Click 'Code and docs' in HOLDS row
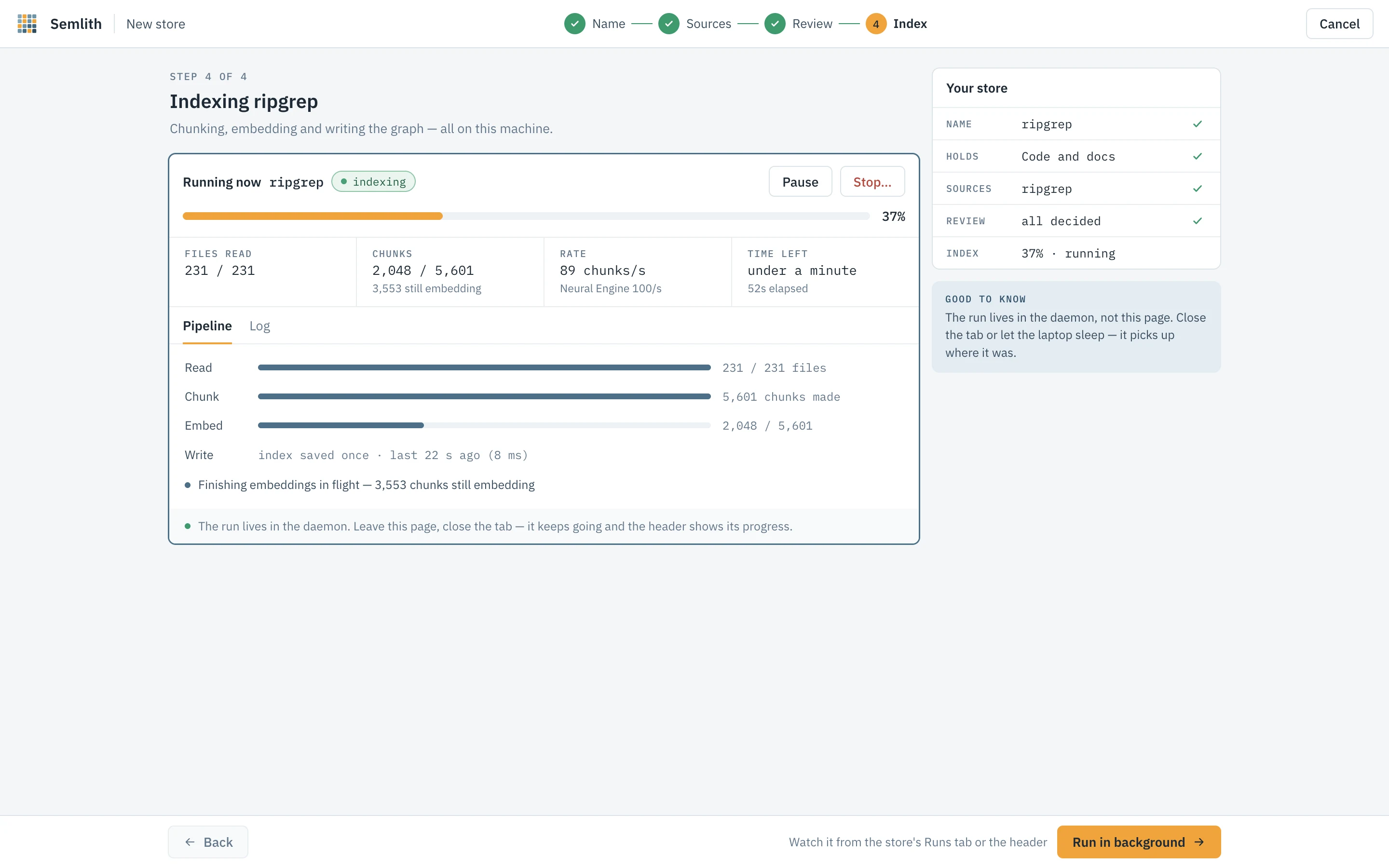The width and height of the screenshot is (1389, 868). pos(1068,156)
